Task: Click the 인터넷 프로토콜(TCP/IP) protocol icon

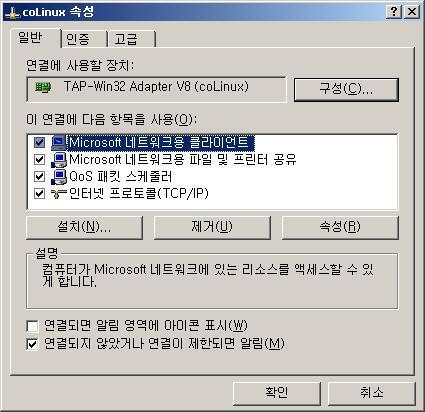Action: click(59, 193)
